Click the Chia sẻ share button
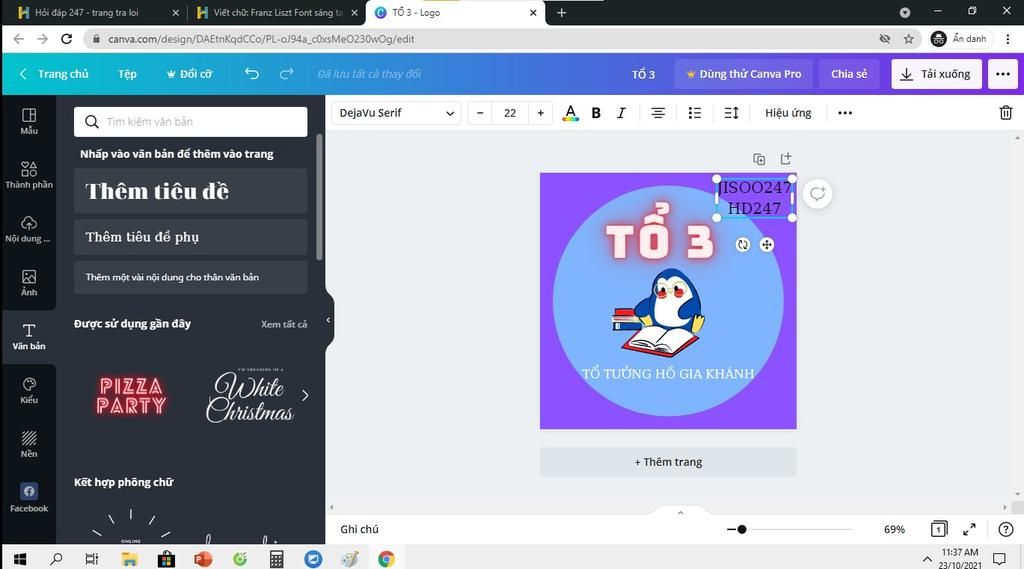 pyautogui.click(x=849, y=74)
